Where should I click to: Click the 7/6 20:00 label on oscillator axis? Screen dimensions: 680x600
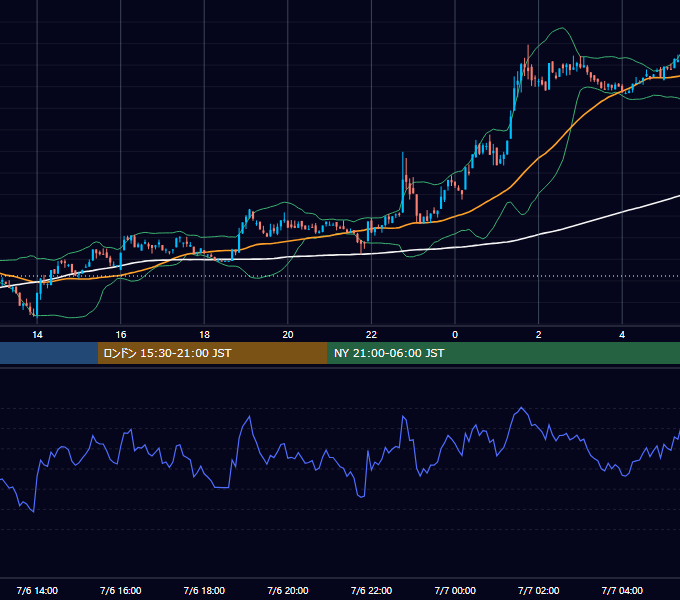288,590
